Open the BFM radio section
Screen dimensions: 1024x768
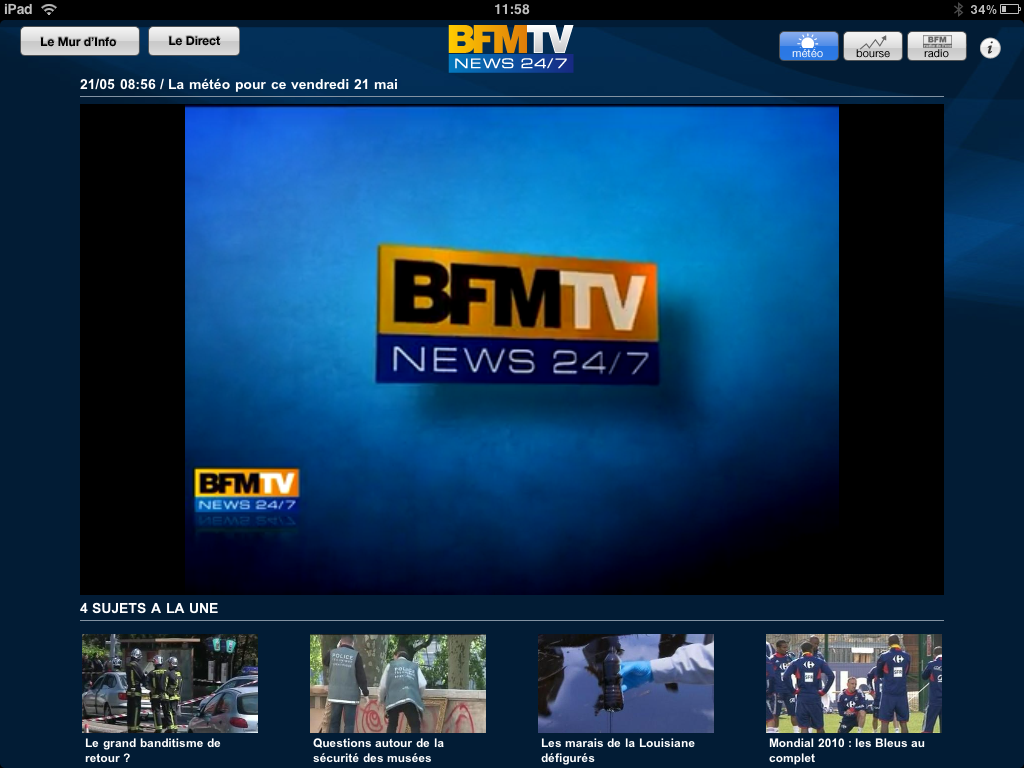click(936, 46)
